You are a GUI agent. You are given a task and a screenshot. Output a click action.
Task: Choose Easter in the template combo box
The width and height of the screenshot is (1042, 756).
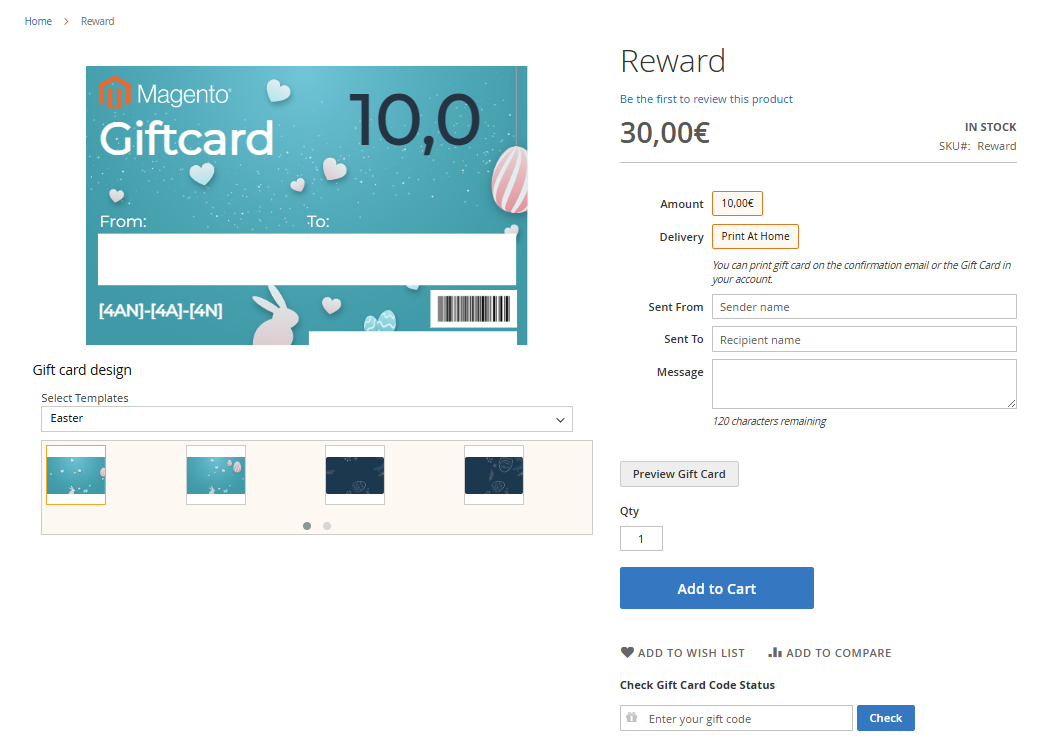point(307,419)
